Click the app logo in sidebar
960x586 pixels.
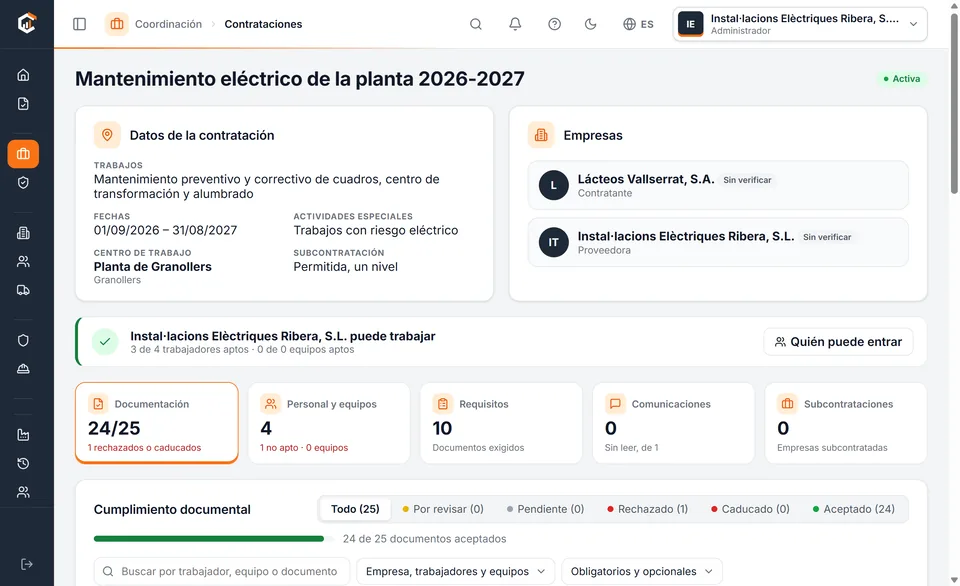[x=26, y=23]
